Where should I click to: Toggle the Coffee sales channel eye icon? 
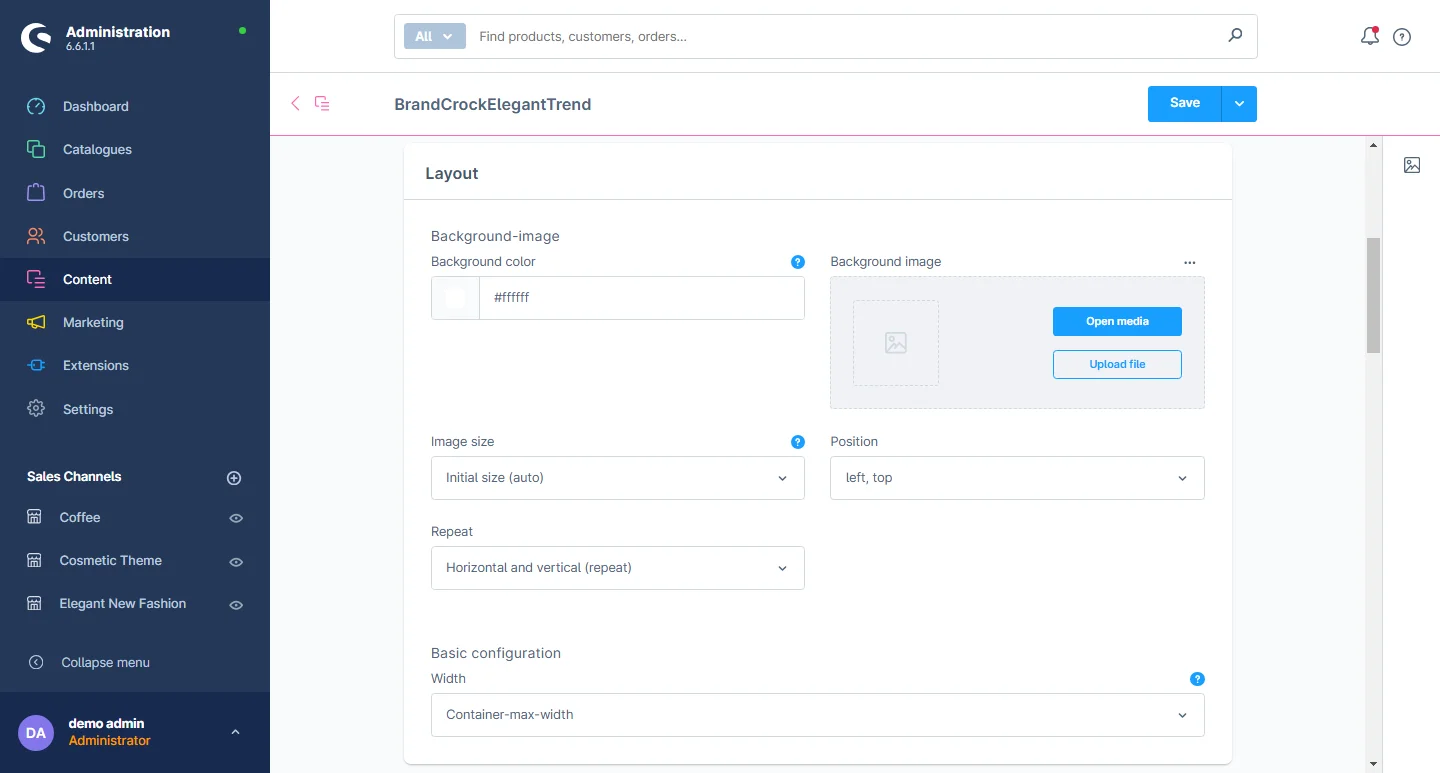click(236, 518)
